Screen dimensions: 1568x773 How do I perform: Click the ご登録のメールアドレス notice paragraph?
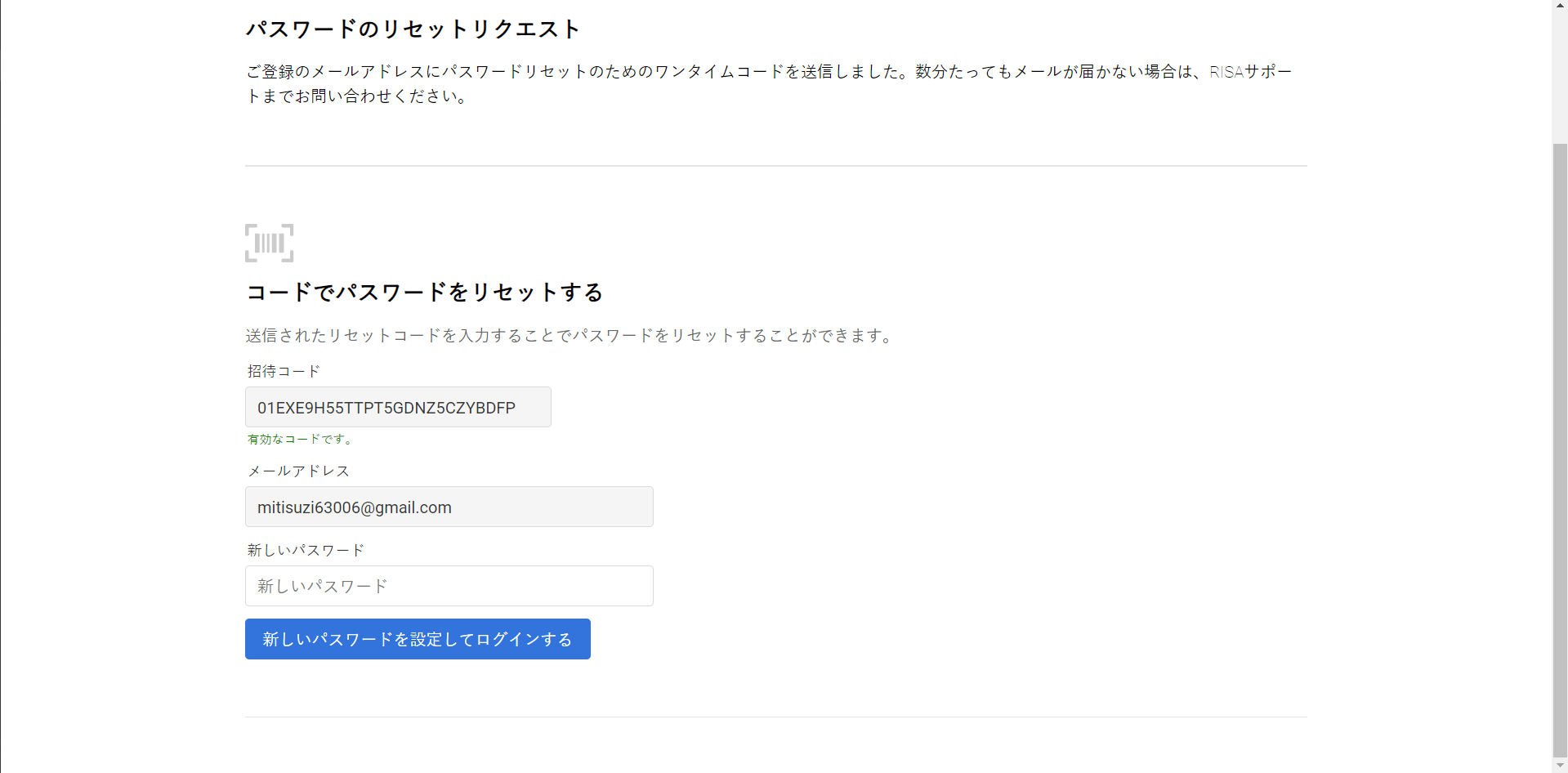(x=769, y=83)
